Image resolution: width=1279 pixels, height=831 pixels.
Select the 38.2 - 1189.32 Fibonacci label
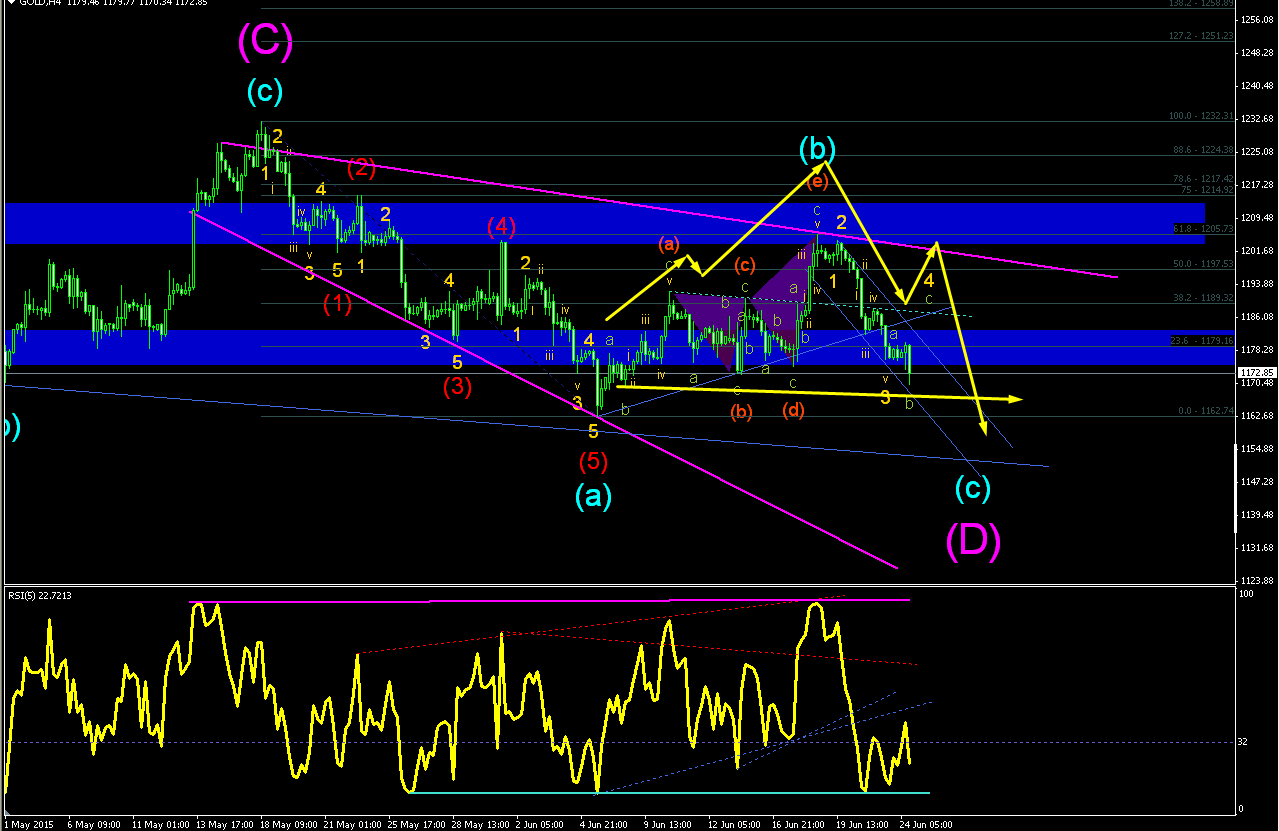[x=1203, y=298]
